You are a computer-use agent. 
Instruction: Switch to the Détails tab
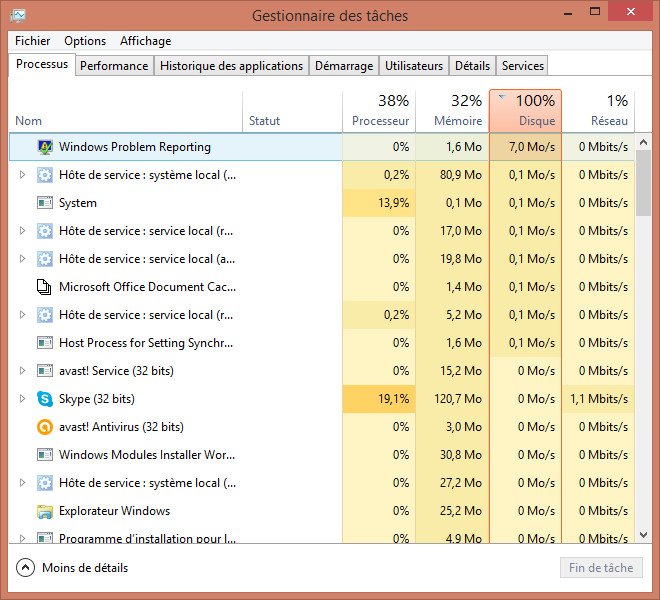pos(472,66)
